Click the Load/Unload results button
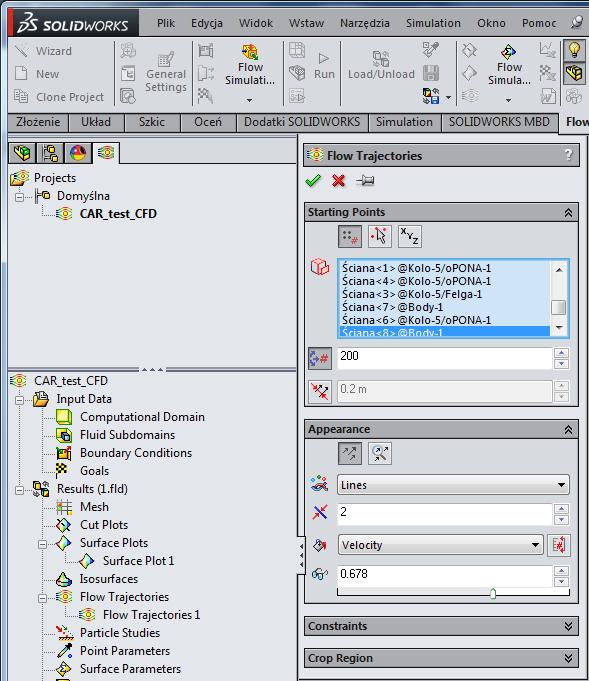 point(381,65)
